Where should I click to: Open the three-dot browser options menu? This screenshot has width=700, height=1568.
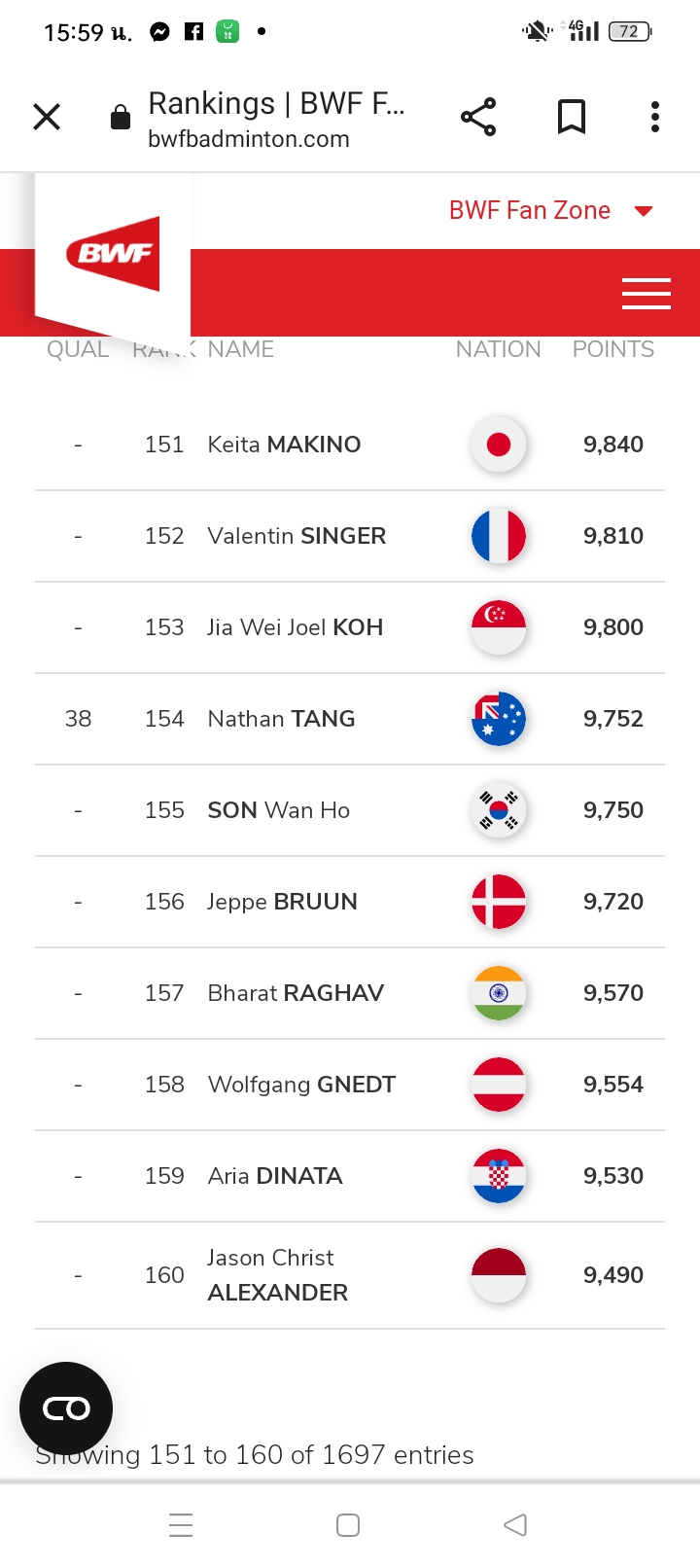click(655, 118)
